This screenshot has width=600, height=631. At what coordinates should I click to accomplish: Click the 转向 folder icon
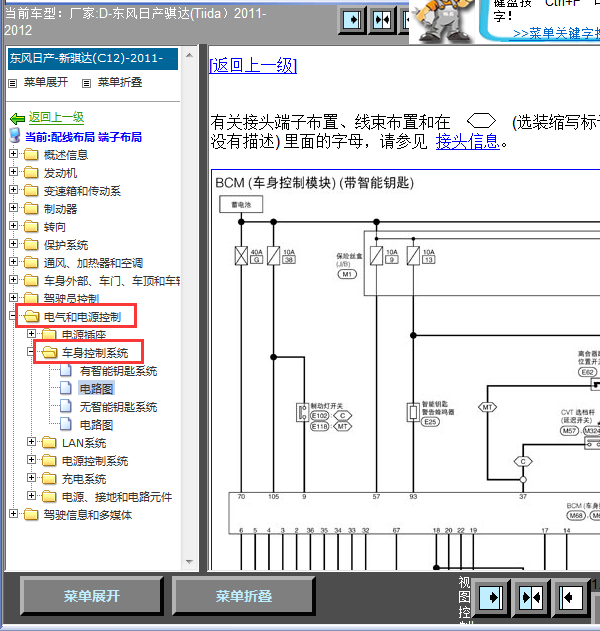pos(31,227)
